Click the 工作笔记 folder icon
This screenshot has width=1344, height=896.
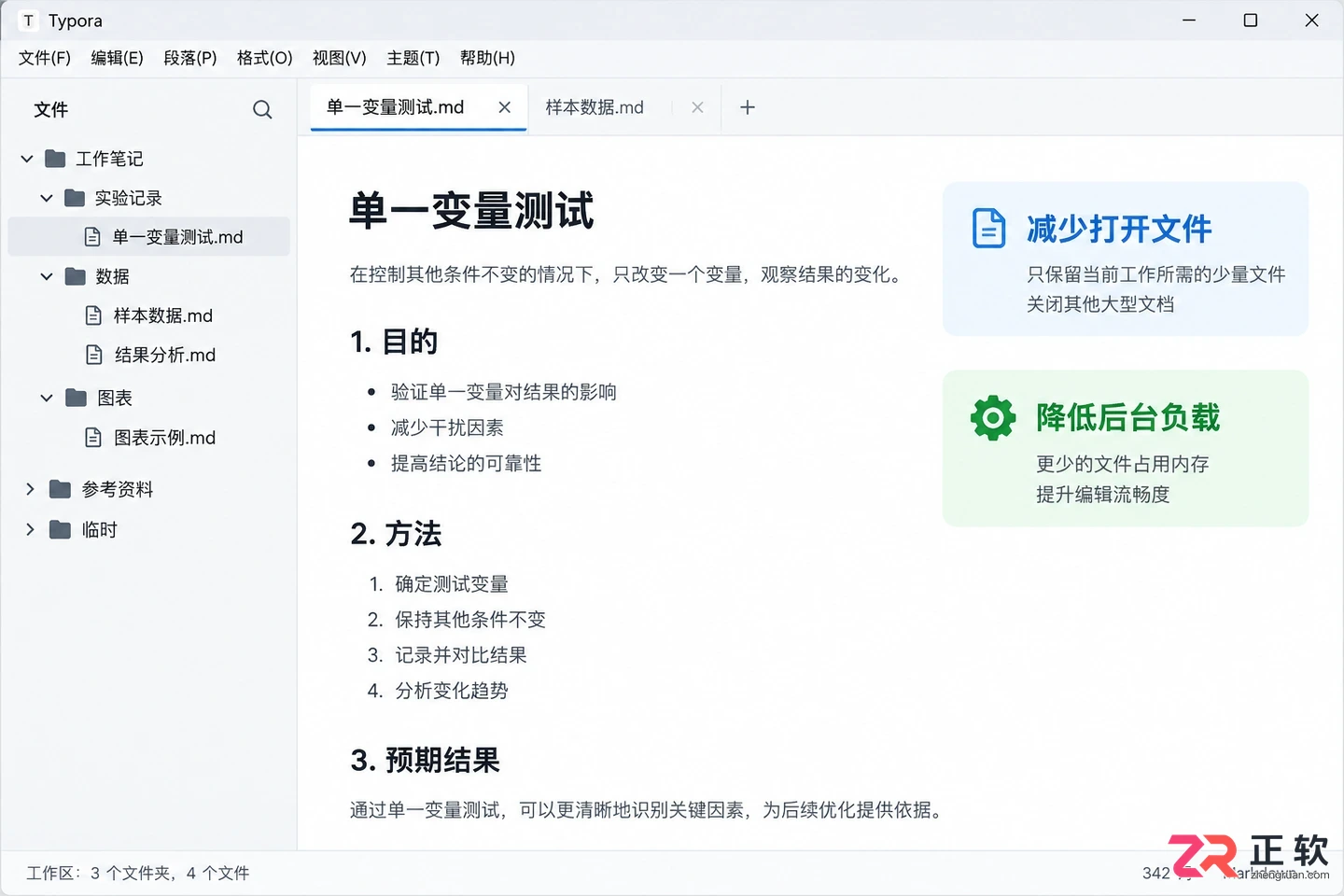click(x=56, y=159)
